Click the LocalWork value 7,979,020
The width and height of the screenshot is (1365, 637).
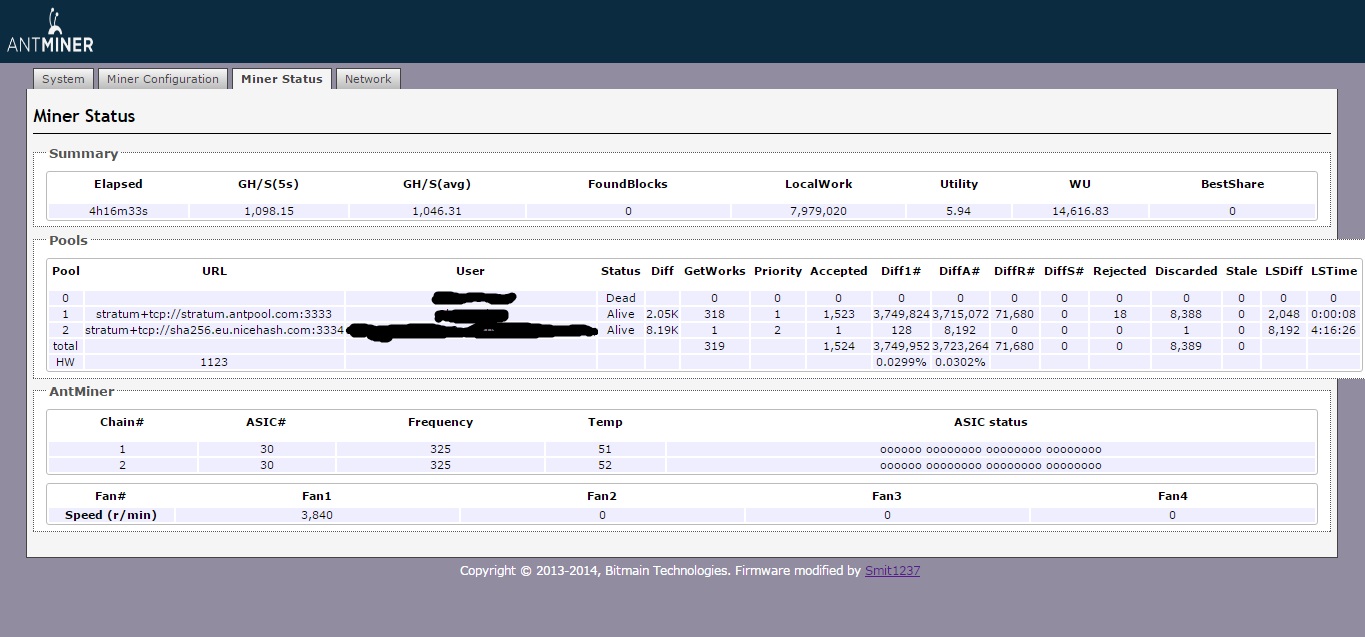click(x=818, y=211)
